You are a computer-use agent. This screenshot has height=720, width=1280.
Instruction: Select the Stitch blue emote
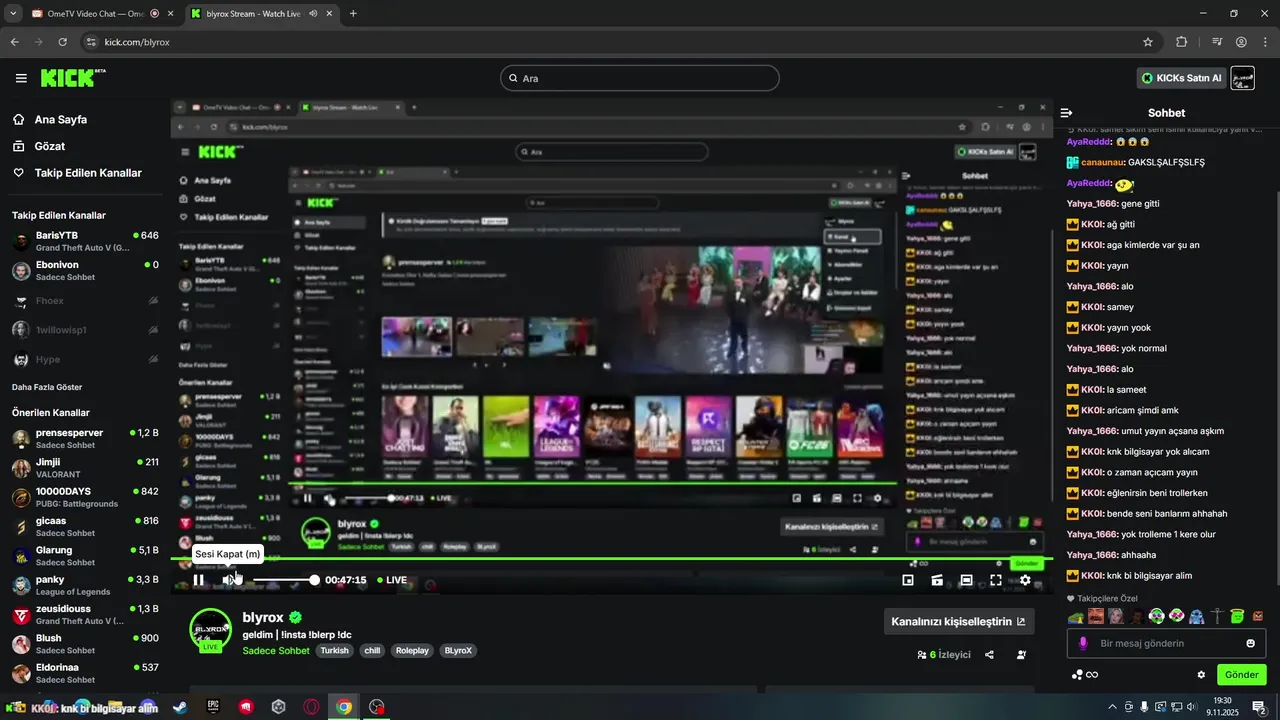(1196, 616)
